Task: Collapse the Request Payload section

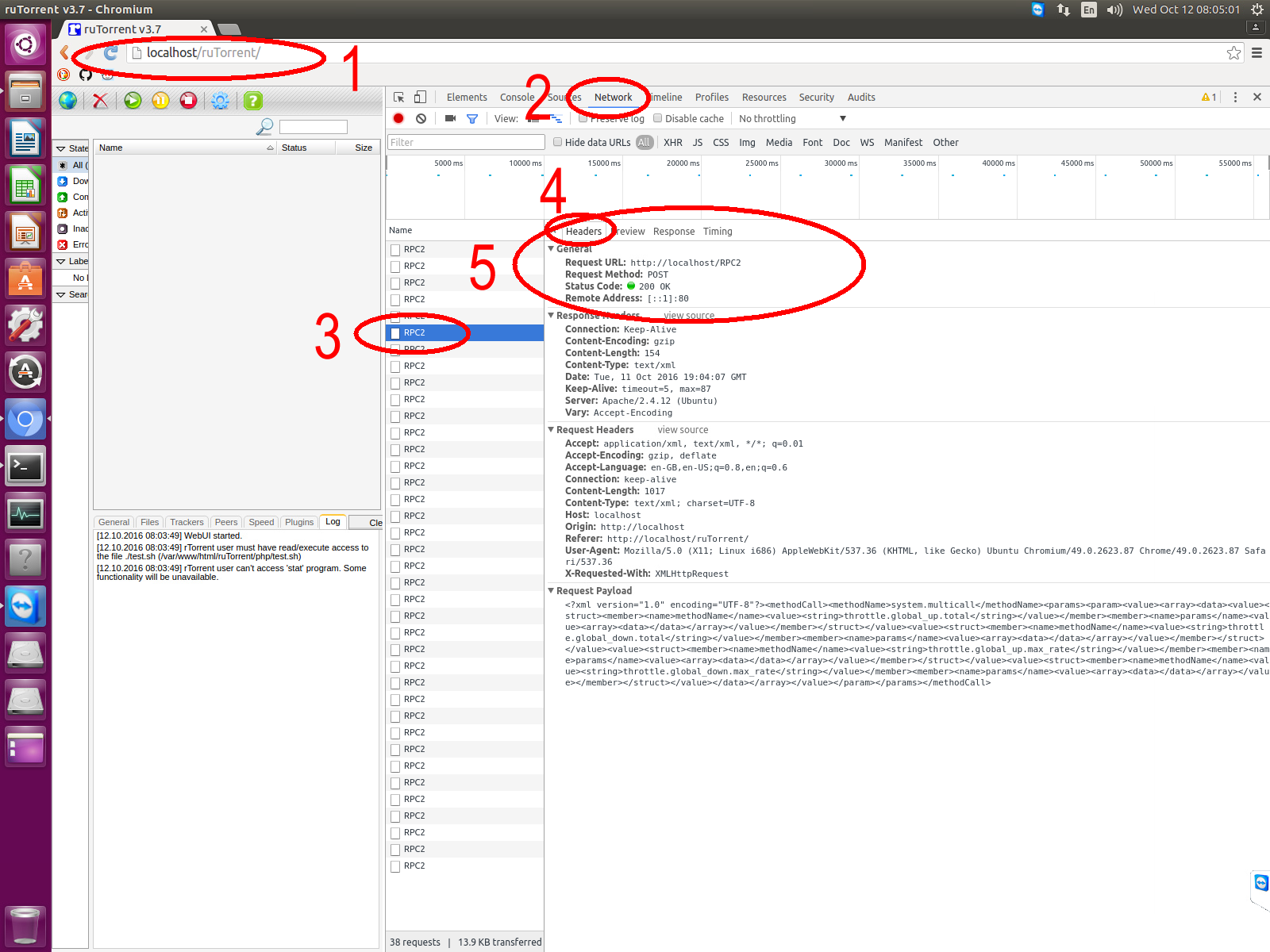Action: tap(551, 590)
